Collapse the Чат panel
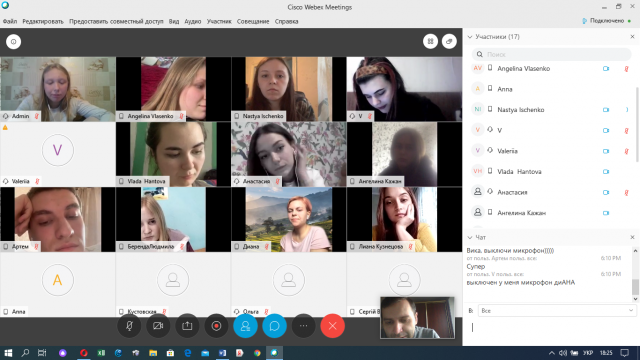640x360 pixels. click(x=470, y=237)
